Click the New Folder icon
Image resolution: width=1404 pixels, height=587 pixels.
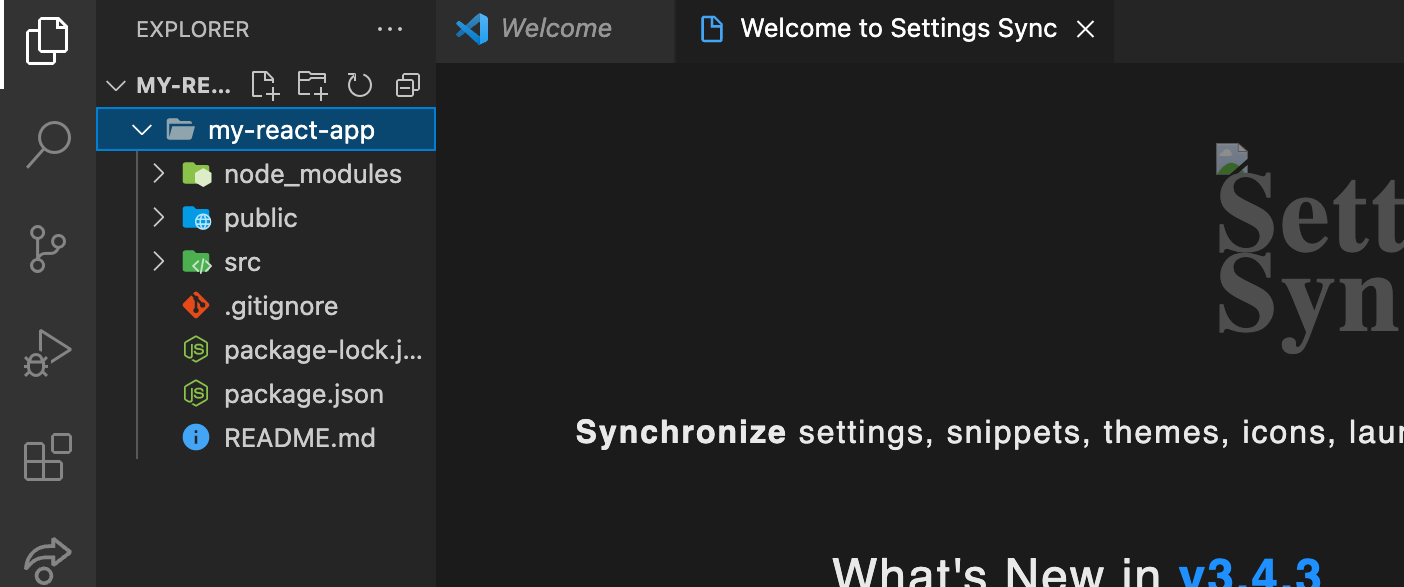pos(312,86)
